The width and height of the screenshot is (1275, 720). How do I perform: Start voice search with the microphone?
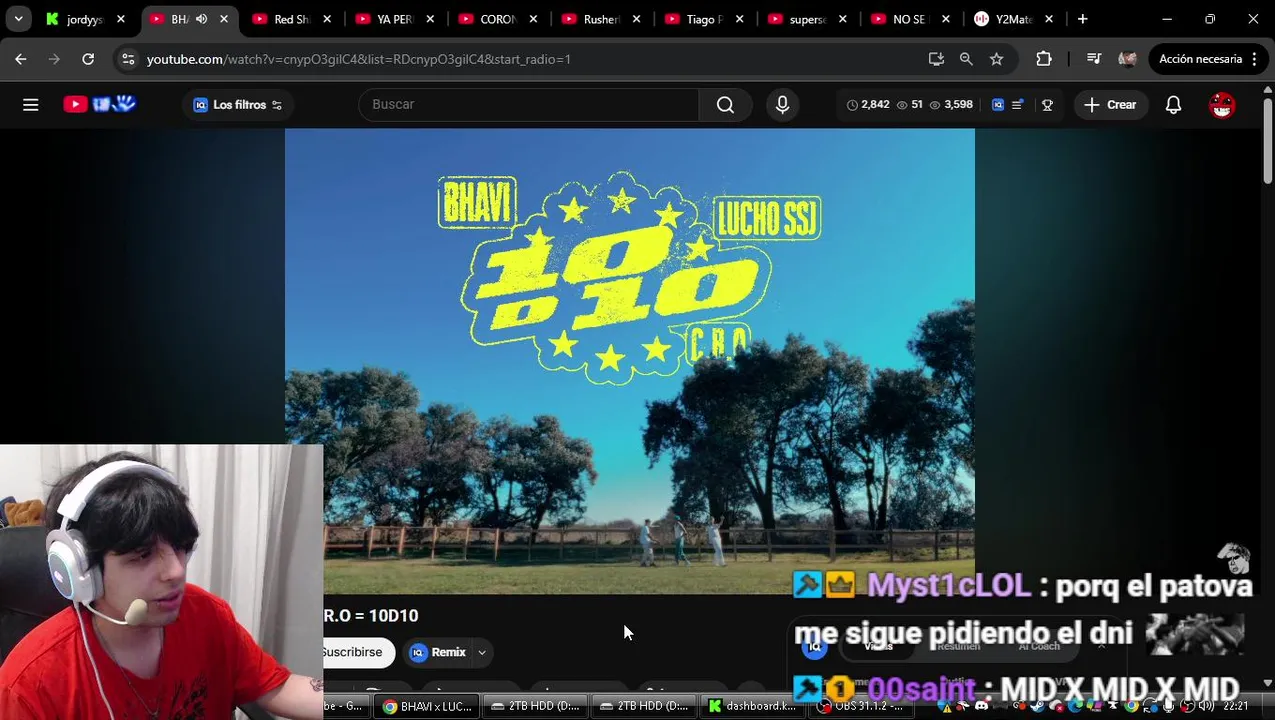782,104
